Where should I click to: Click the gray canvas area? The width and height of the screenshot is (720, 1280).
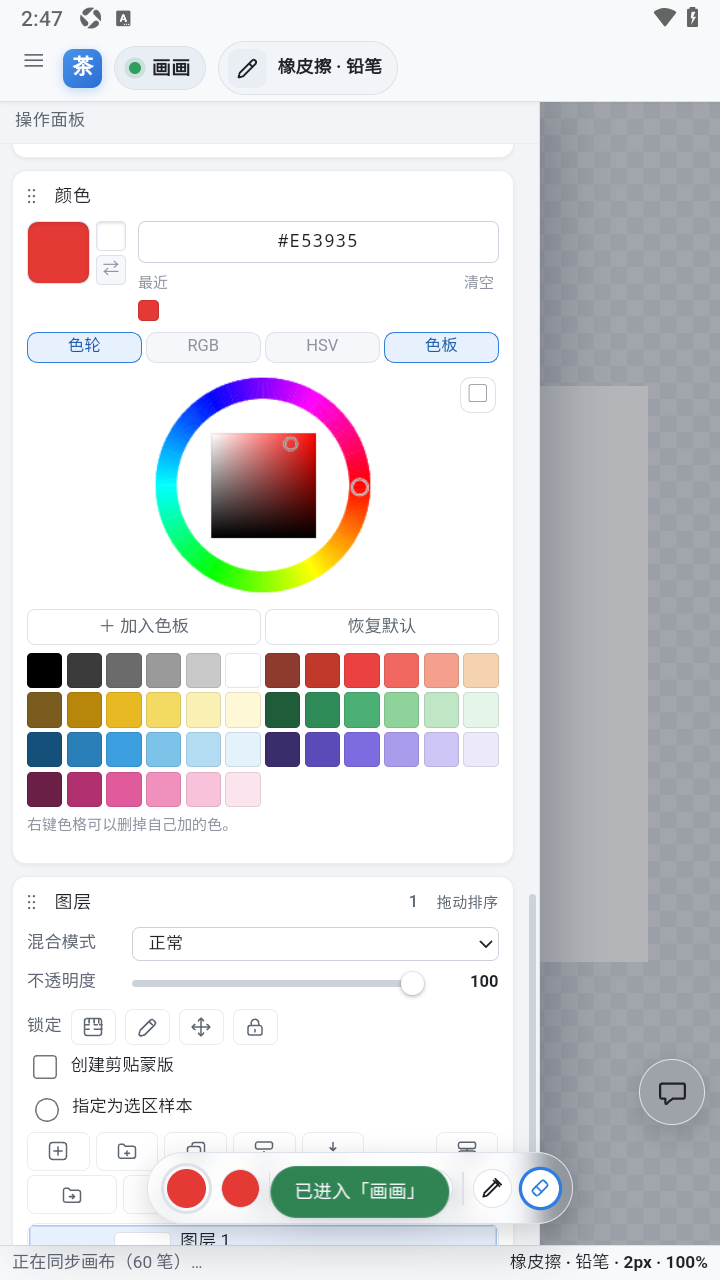(594, 674)
